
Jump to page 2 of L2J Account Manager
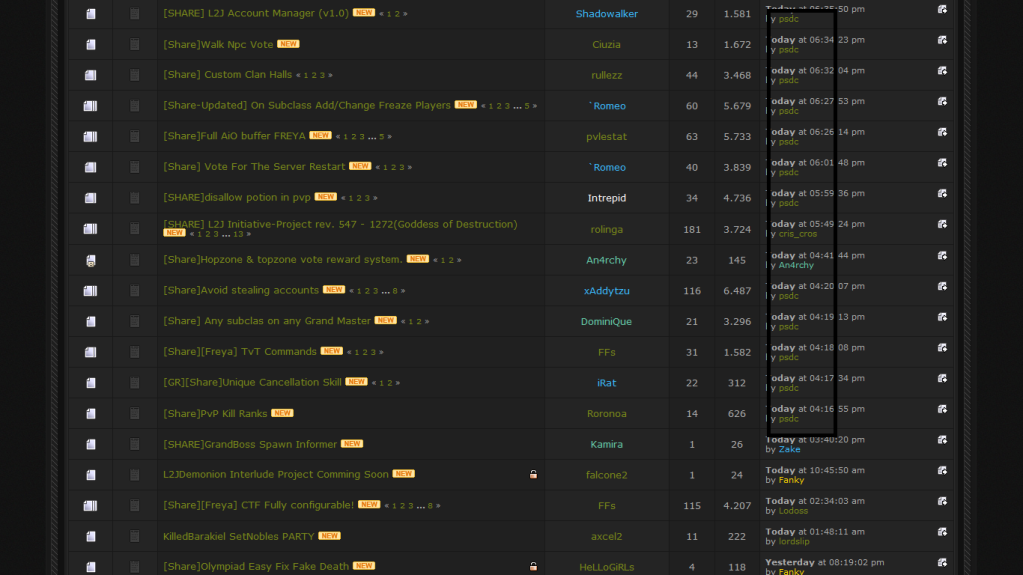pyautogui.click(x=397, y=14)
